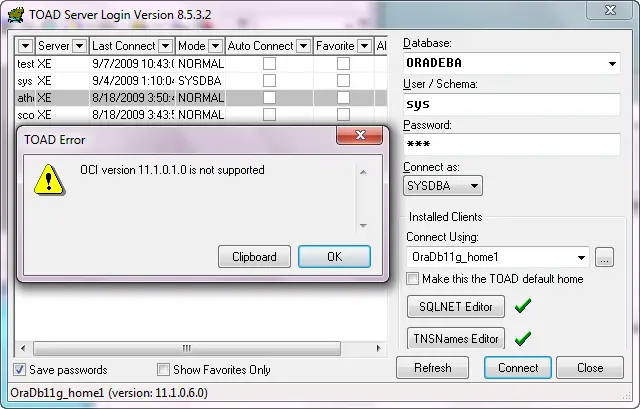
Task: Expand the Connect Using dropdown showing OraDb11g_home1
Action: 581,257
